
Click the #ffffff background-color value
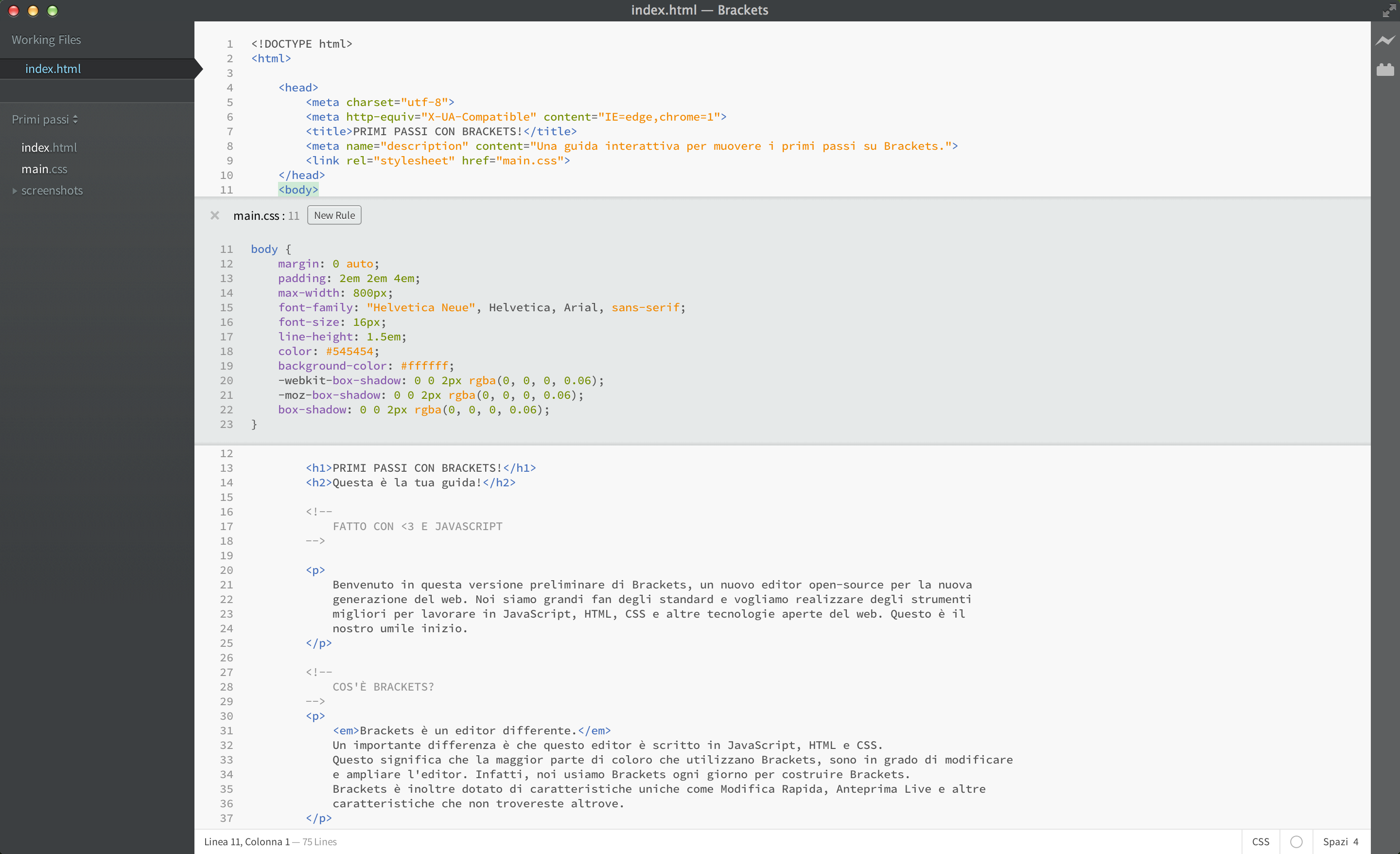click(424, 366)
